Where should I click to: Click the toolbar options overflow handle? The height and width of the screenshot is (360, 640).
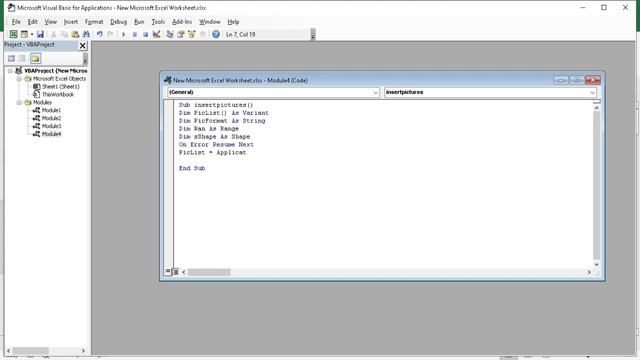tap(313, 35)
